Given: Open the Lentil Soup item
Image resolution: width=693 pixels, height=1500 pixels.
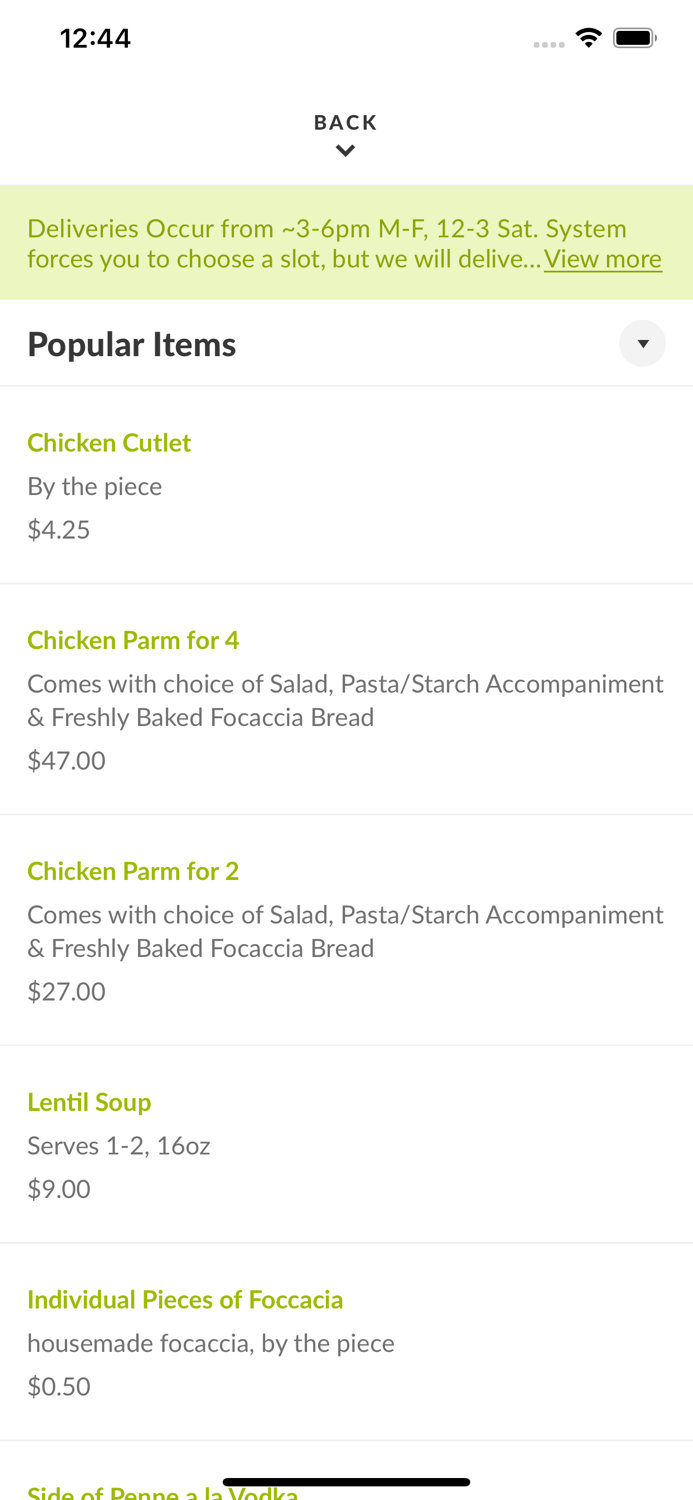Looking at the screenshot, I should tap(90, 1102).
